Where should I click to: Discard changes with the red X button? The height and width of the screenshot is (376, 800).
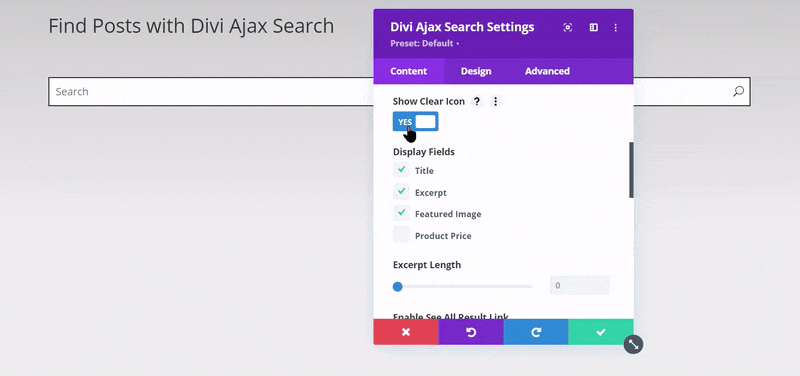406,332
